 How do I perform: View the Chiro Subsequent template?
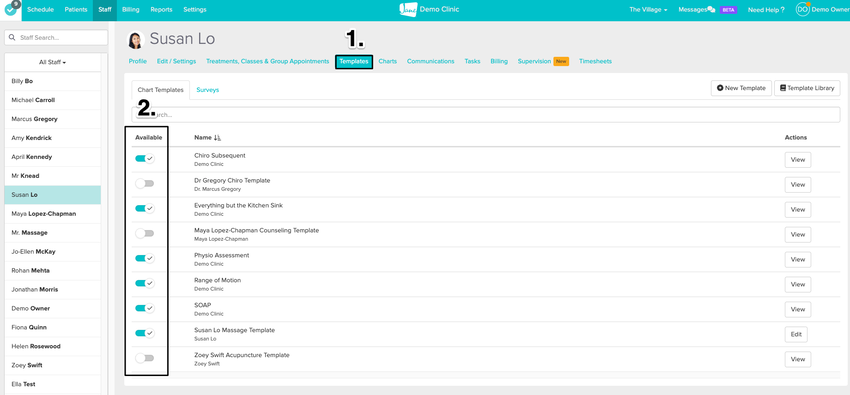(798, 160)
